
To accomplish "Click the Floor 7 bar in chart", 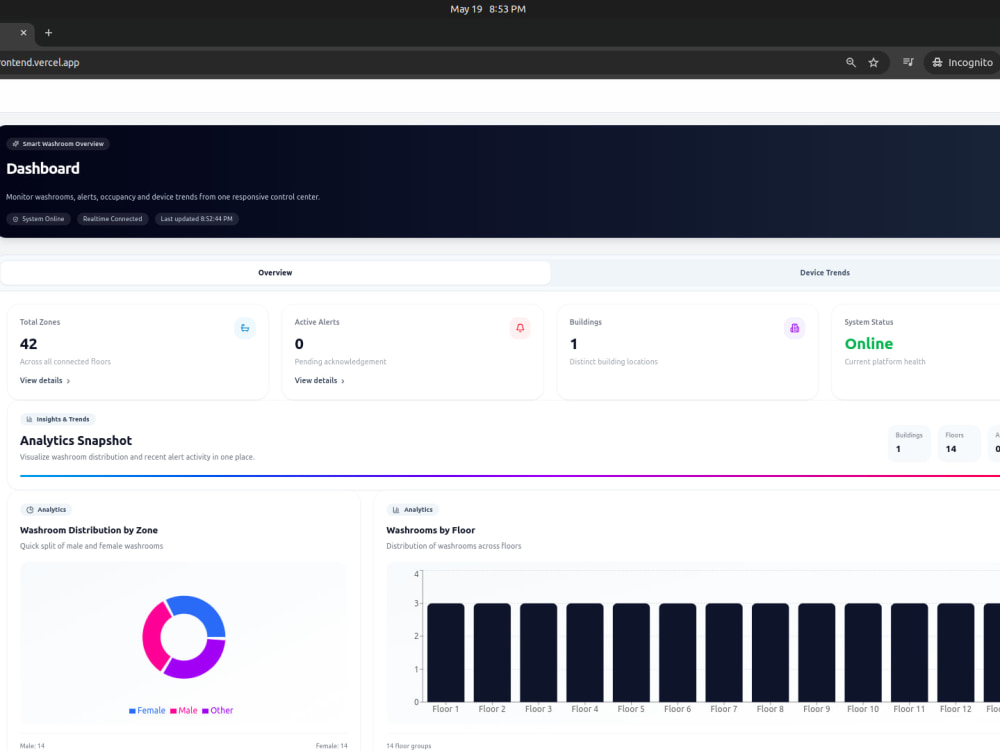I will (724, 652).
